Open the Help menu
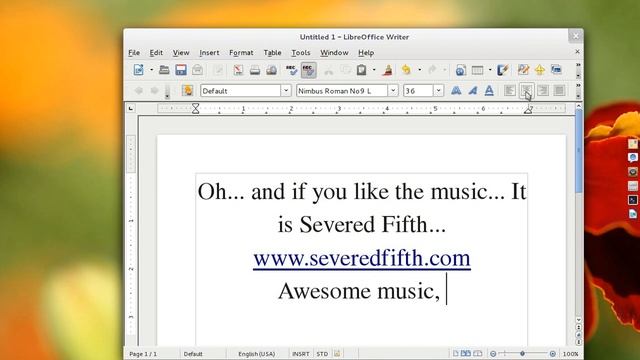640x360 pixels. (366, 53)
